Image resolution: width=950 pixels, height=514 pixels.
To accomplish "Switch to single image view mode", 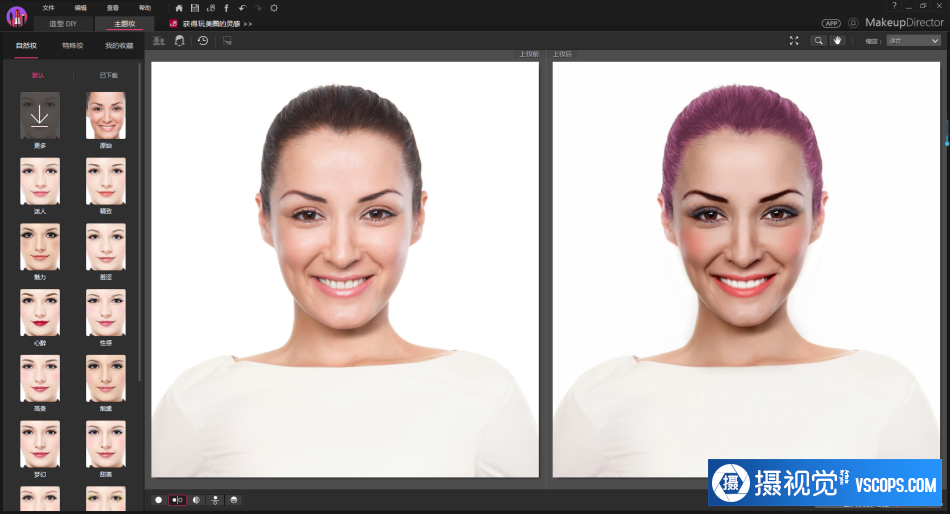I will click(x=159, y=500).
